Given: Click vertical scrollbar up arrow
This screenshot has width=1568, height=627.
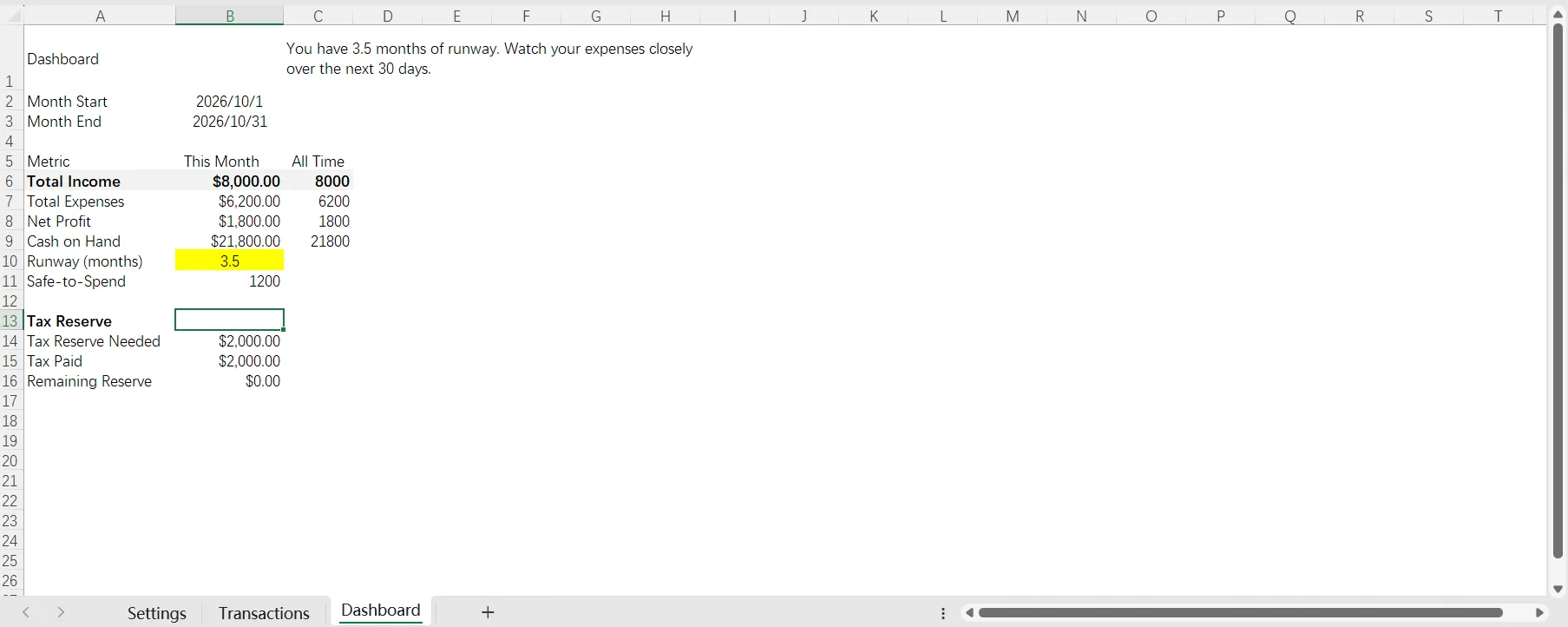Looking at the screenshot, I should (1558, 15).
